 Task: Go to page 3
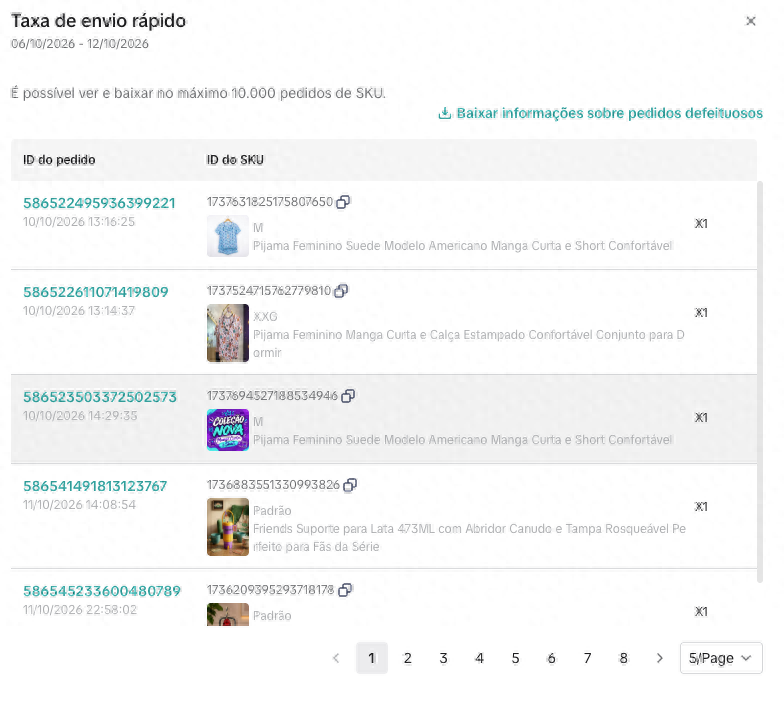click(x=444, y=658)
